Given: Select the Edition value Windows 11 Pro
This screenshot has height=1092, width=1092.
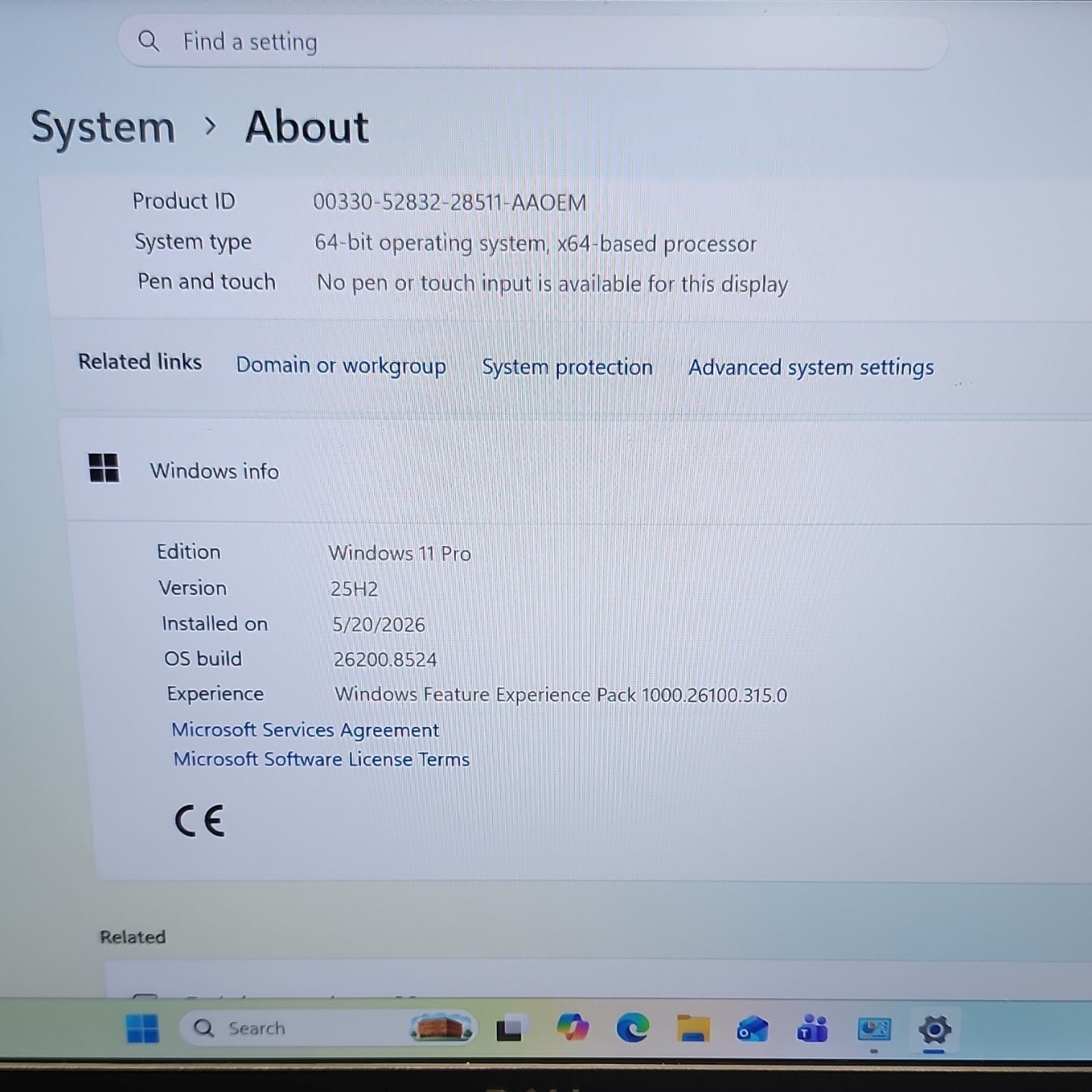Looking at the screenshot, I should coord(400,553).
